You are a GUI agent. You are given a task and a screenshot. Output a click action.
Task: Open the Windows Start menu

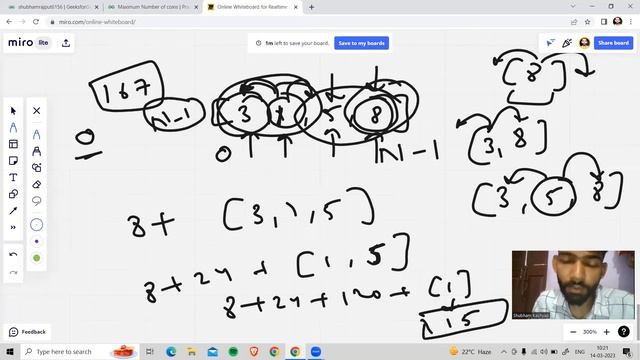[x=10, y=351]
